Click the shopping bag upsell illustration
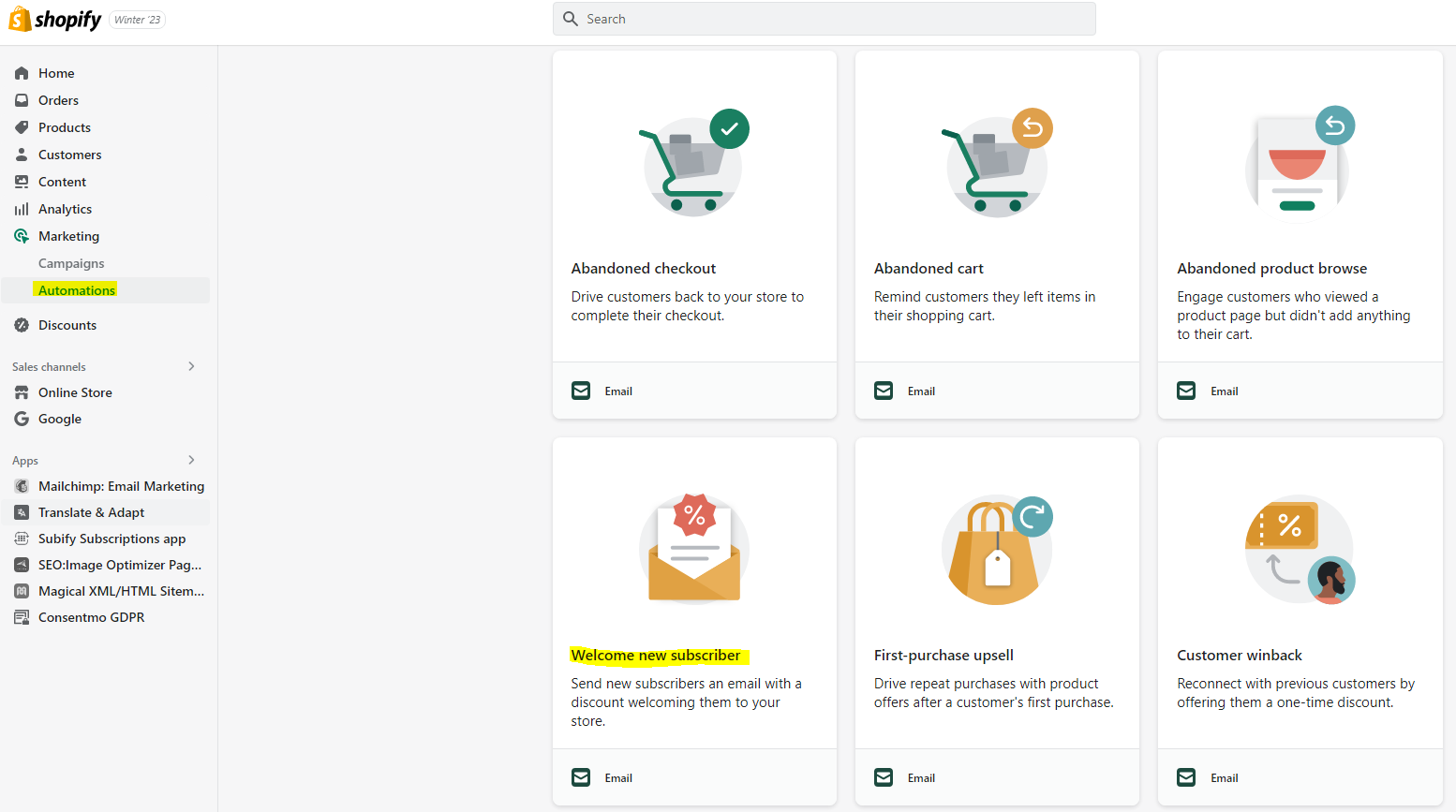 [997, 550]
